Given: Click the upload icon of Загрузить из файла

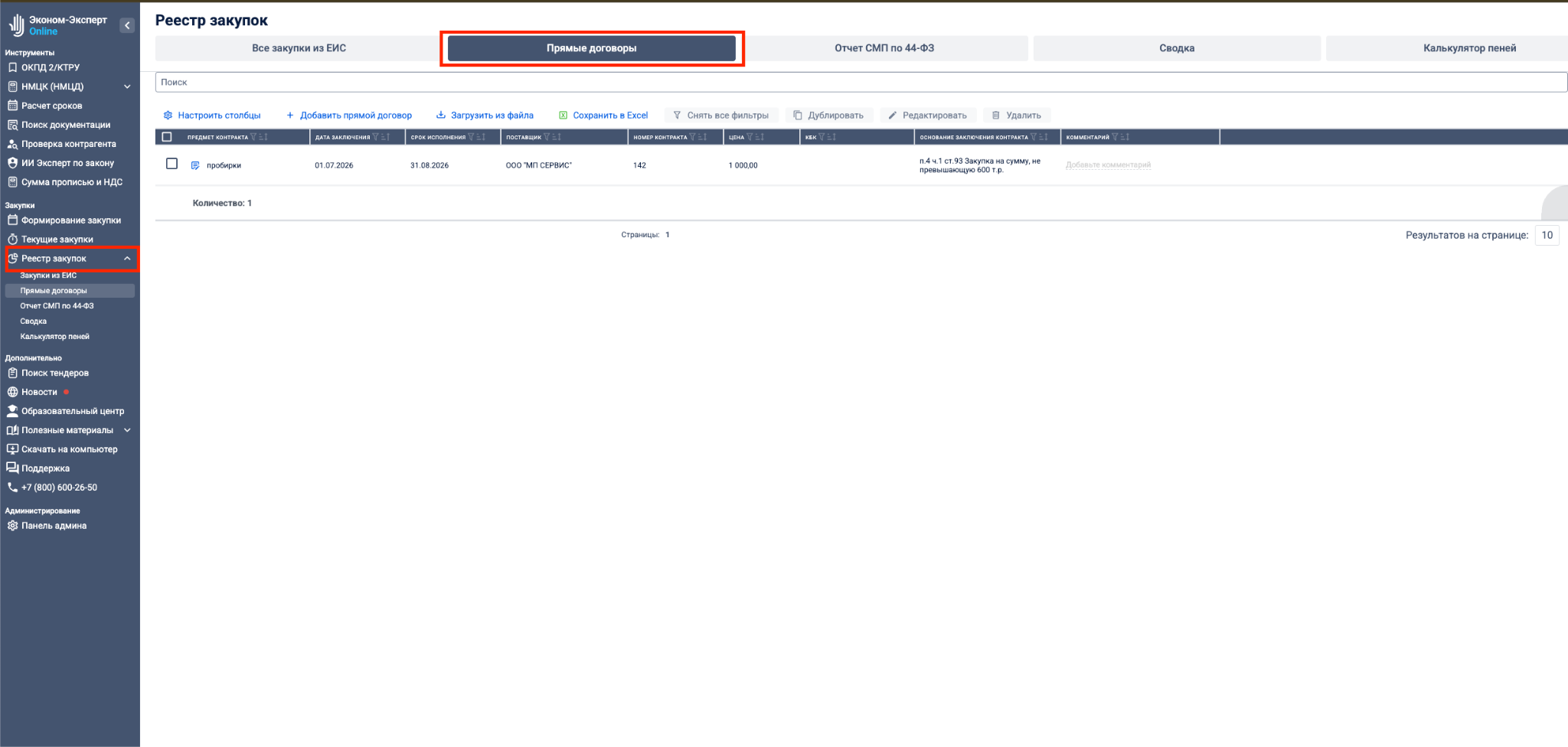Looking at the screenshot, I should pos(440,116).
